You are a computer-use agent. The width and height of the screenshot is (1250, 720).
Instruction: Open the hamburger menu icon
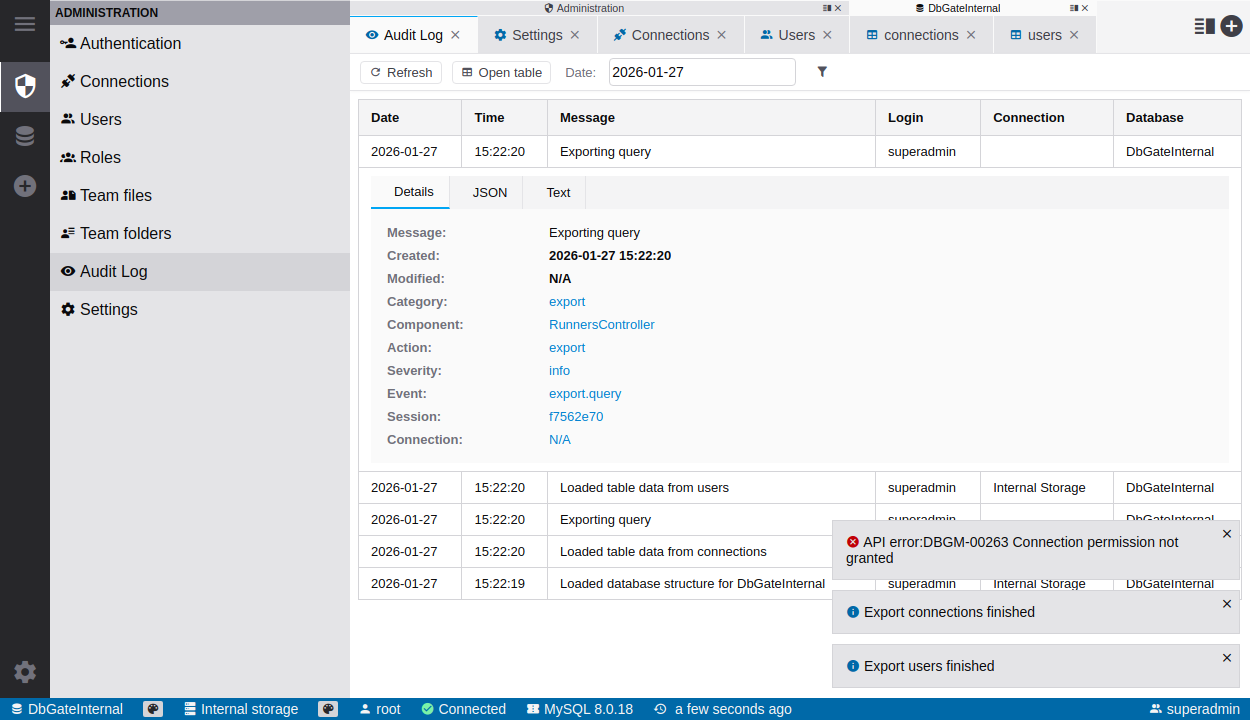coord(25,24)
